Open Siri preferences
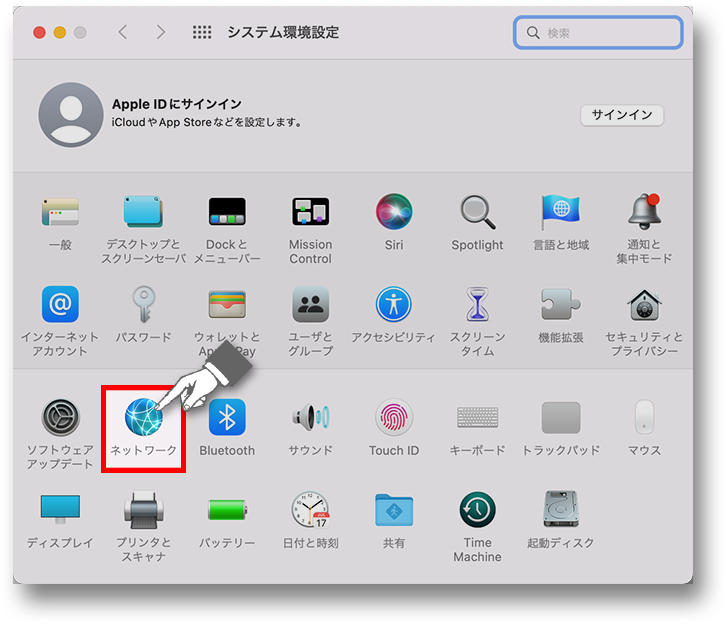 click(x=394, y=212)
